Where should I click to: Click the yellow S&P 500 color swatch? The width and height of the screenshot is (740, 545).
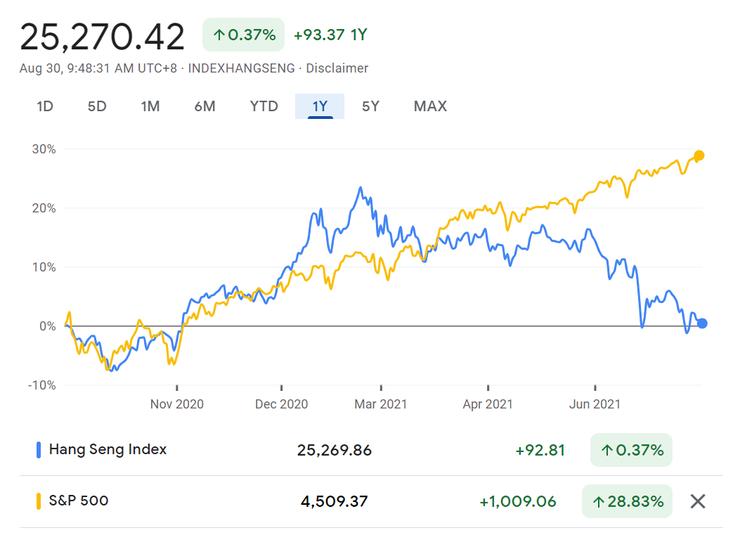38,501
